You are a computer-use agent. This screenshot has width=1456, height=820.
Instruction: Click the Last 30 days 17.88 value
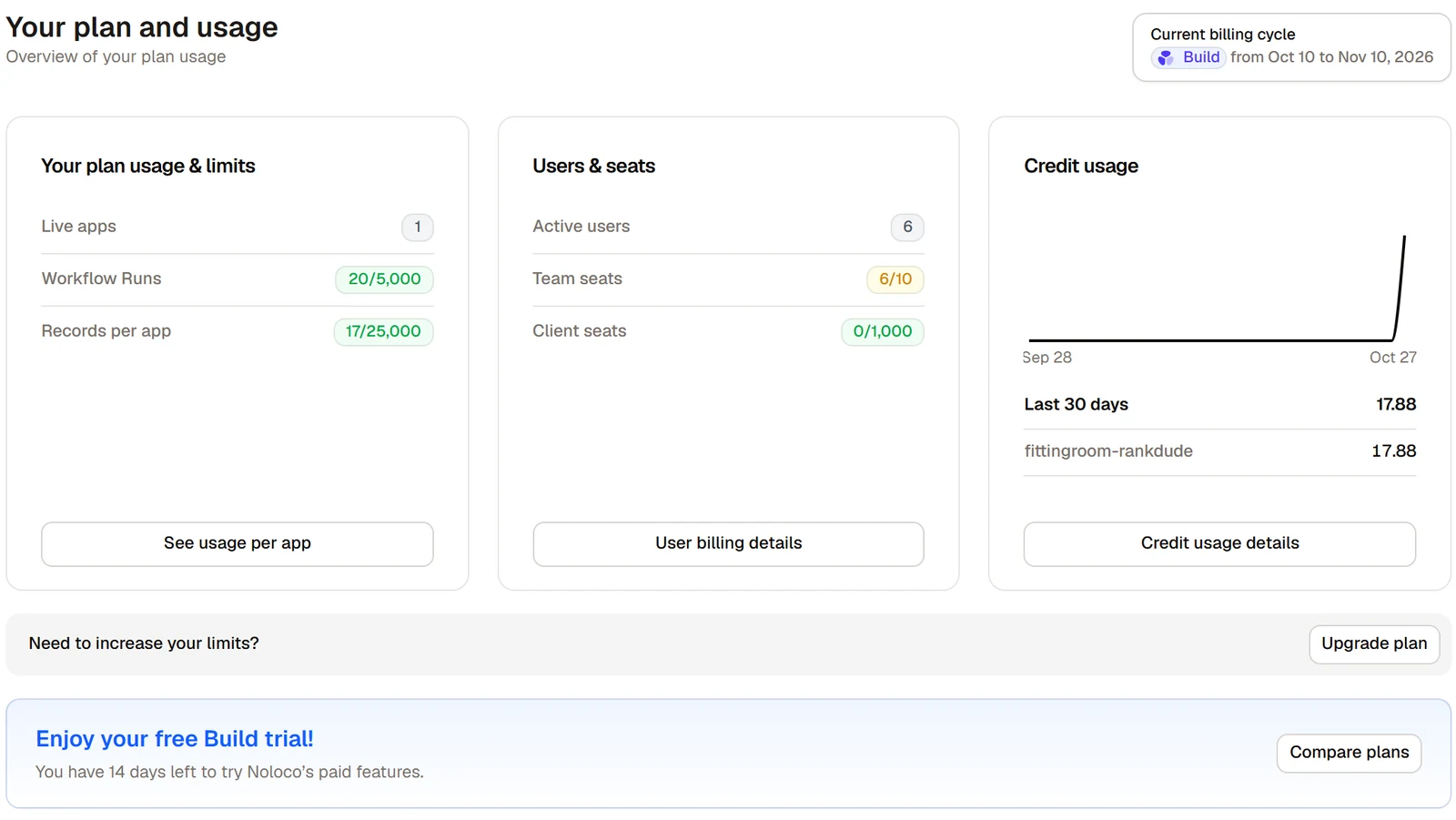coord(1396,405)
